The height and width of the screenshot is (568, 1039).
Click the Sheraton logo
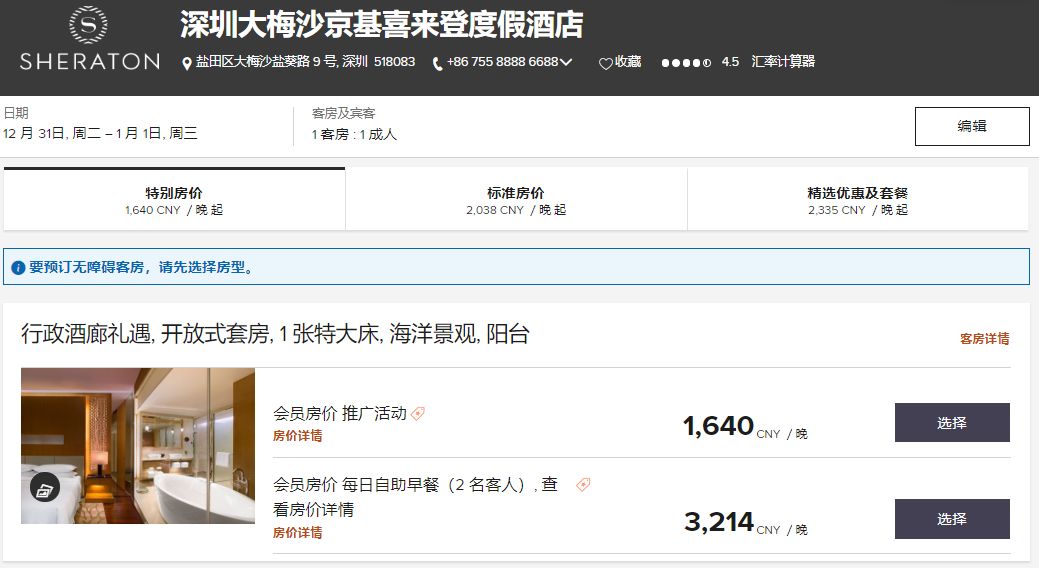tap(89, 38)
